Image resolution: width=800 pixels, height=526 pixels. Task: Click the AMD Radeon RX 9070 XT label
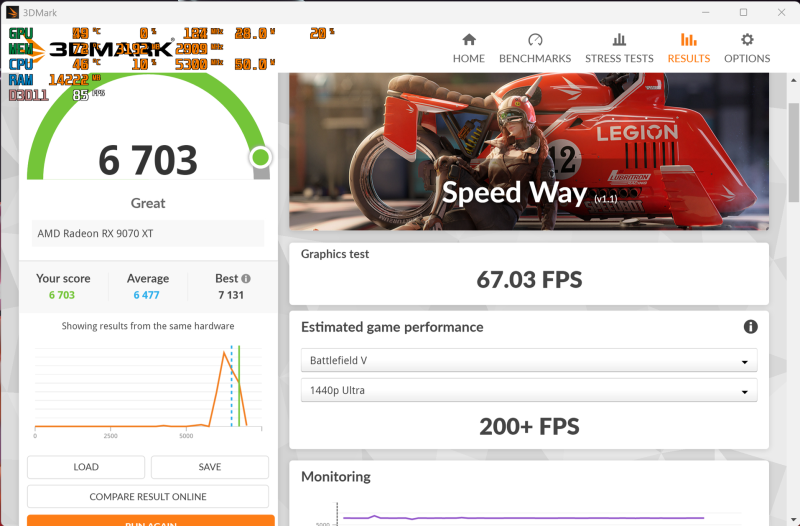95,234
